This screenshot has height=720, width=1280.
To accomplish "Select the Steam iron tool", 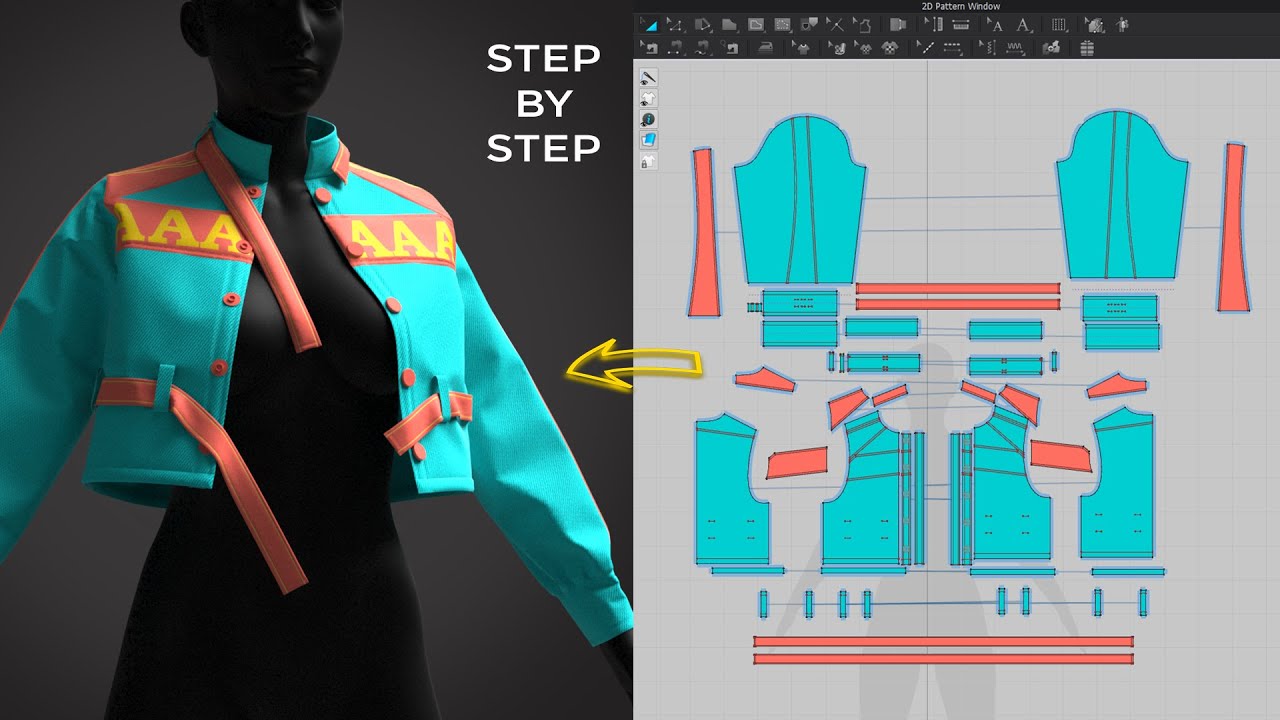I will point(766,47).
